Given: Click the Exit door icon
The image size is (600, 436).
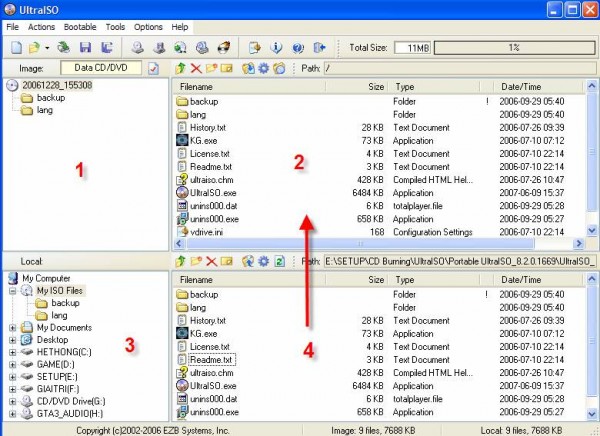Looking at the screenshot, I should (x=319, y=47).
